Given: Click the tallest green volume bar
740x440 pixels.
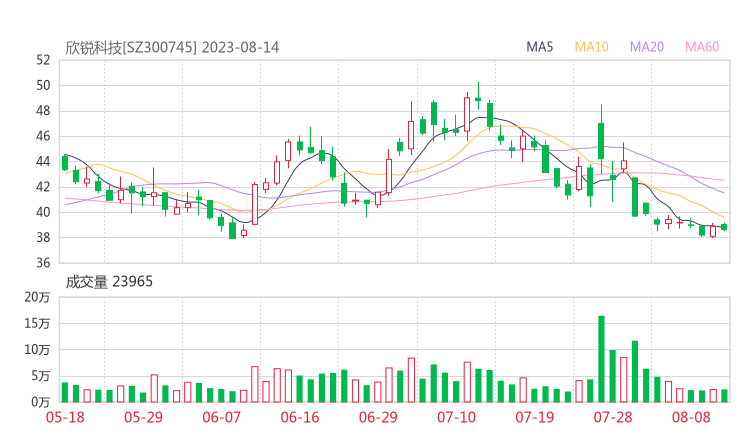Looking at the screenshot, I should tap(601, 359).
